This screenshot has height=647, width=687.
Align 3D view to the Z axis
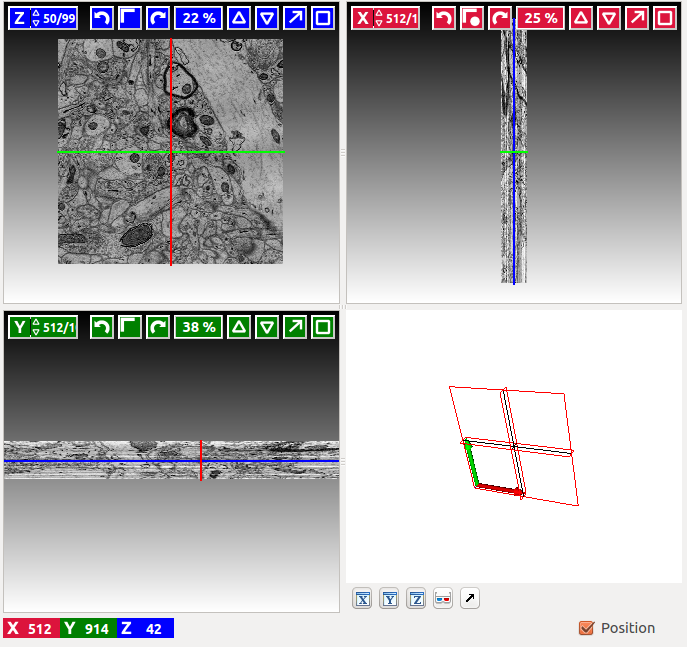(x=417, y=599)
